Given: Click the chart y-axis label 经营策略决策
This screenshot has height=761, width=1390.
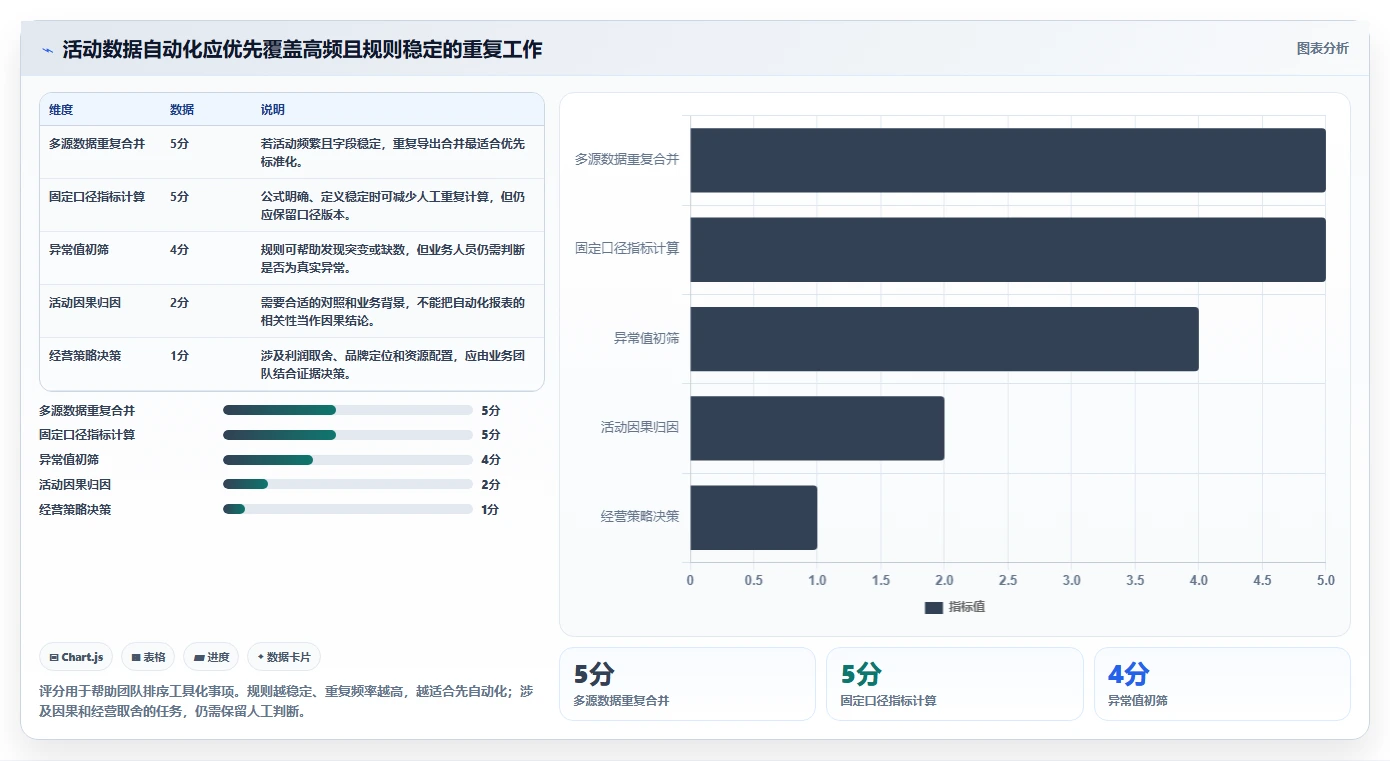Looking at the screenshot, I should pyautogui.click(x=640, y=516).
